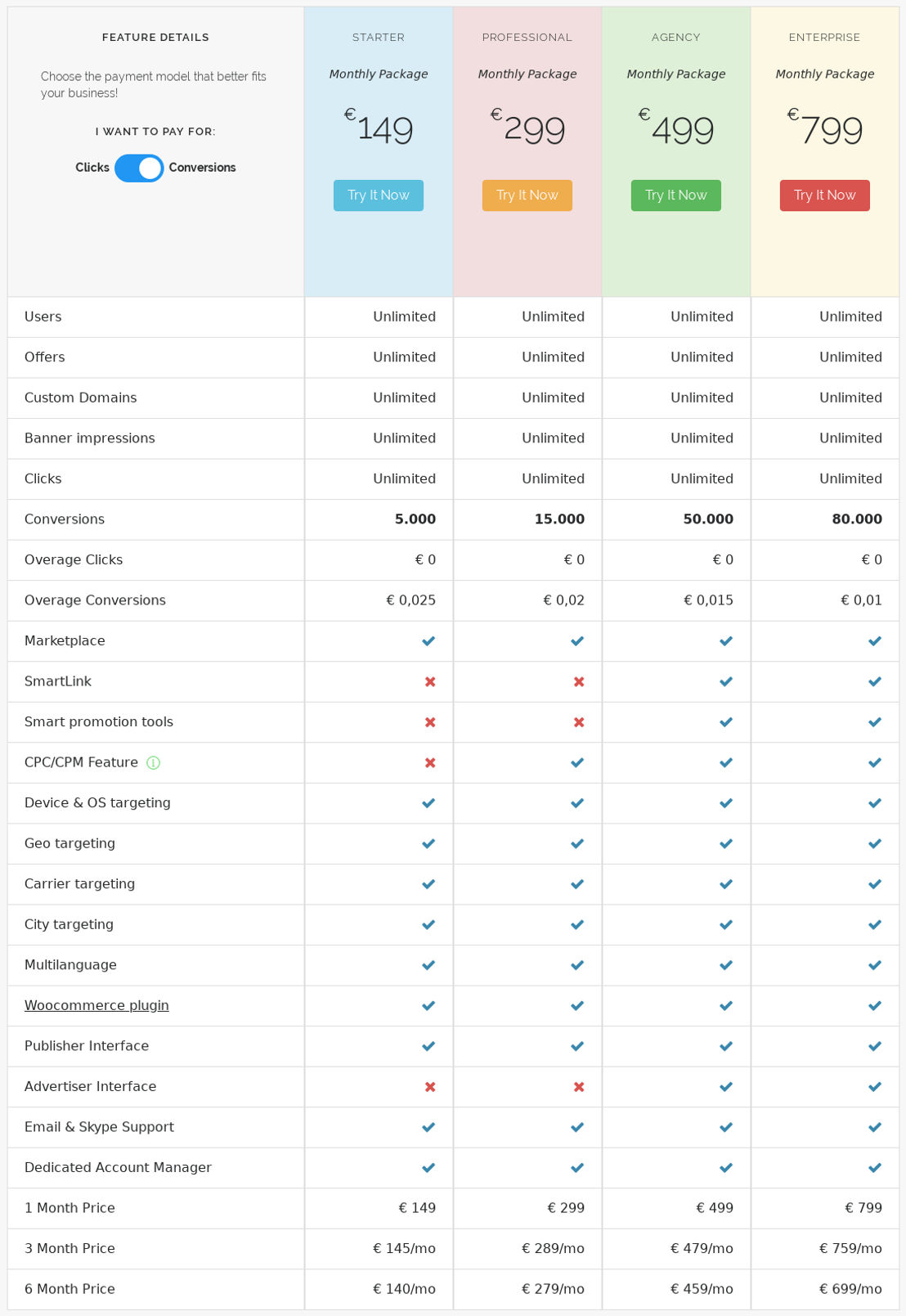Click the Agency plan heading

[x=676, y=38]
